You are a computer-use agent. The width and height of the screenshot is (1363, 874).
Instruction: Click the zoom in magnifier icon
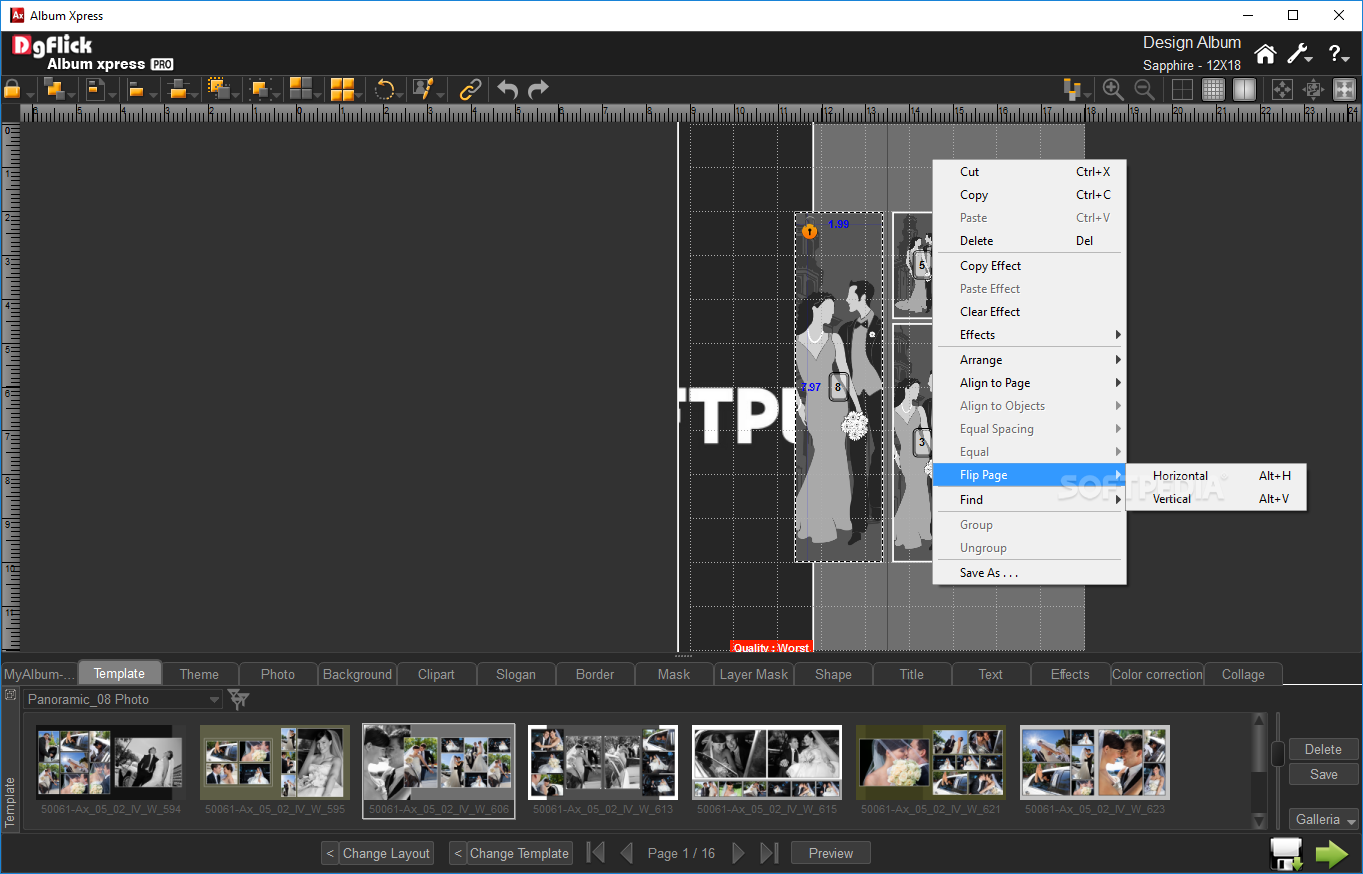click(x=1113, y=90)
